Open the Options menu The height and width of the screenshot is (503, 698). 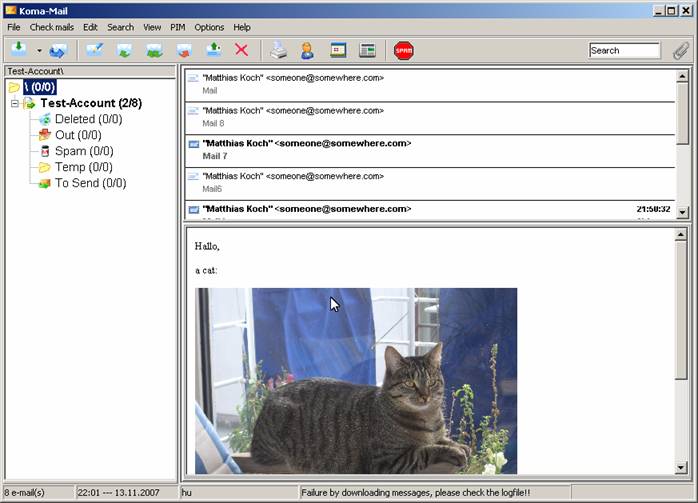point(209,27)
